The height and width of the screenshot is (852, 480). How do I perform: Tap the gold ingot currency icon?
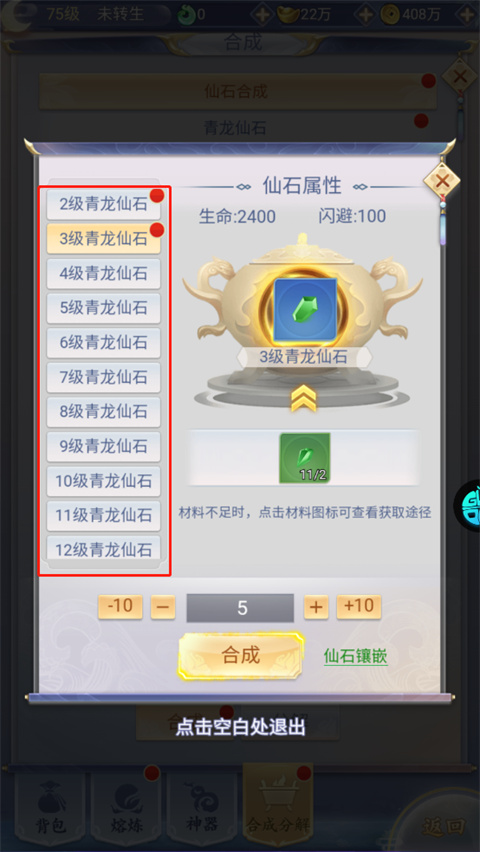(x=288, y=14)
